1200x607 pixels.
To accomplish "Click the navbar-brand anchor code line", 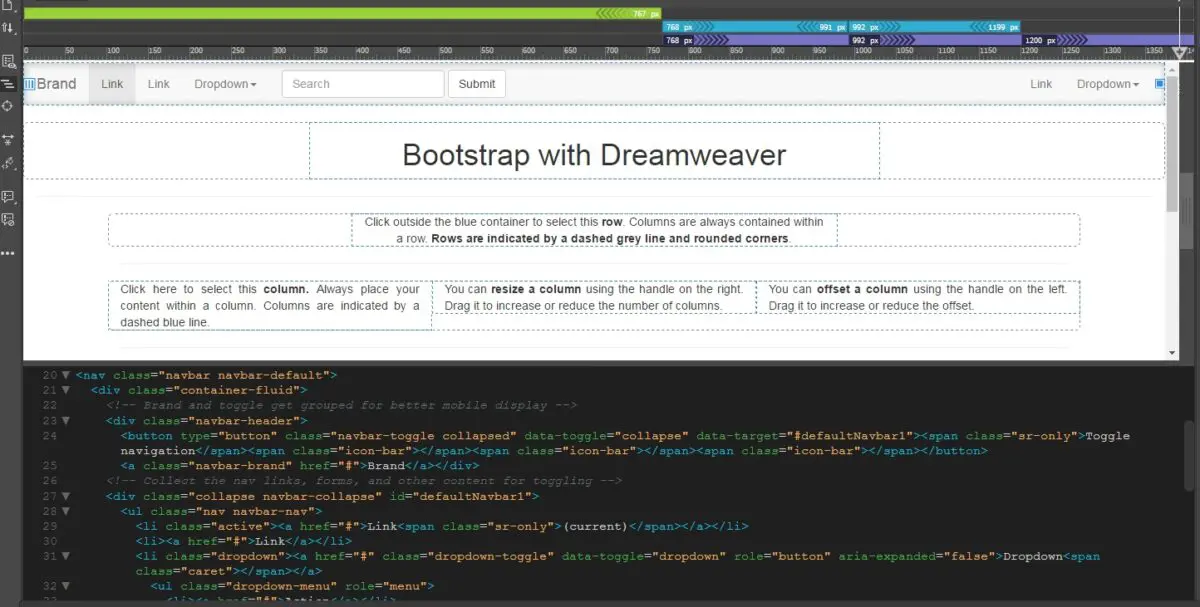I will 300,466.
